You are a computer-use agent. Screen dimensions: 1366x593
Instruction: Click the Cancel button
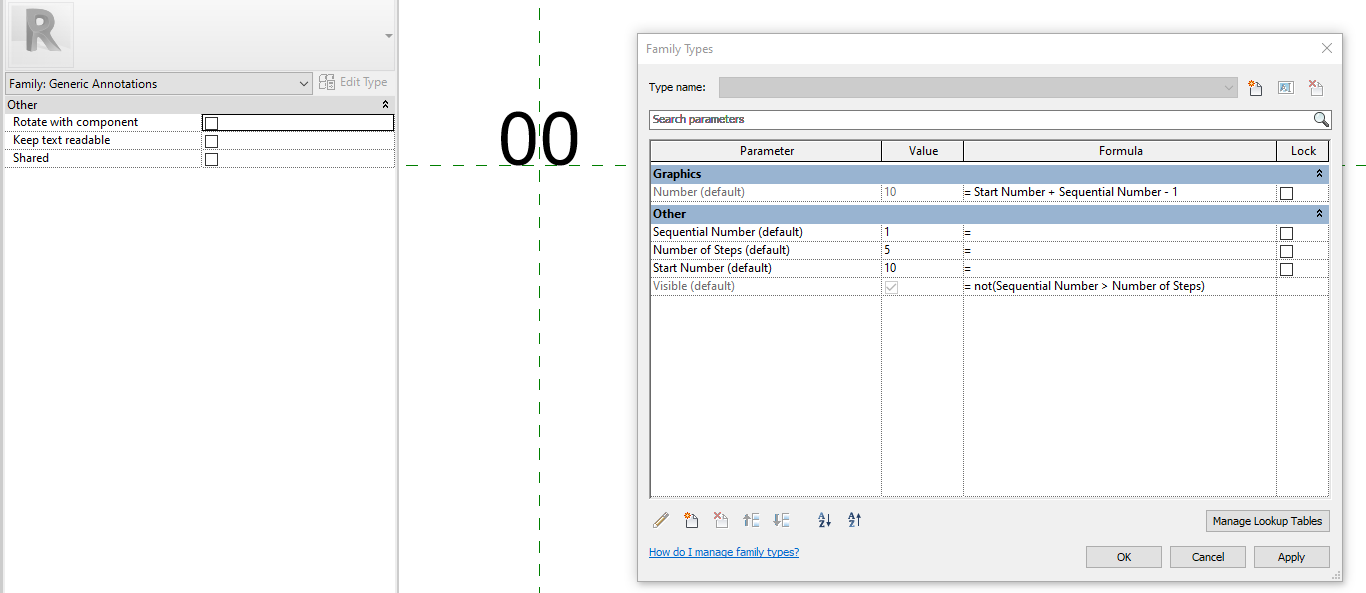1208,557
